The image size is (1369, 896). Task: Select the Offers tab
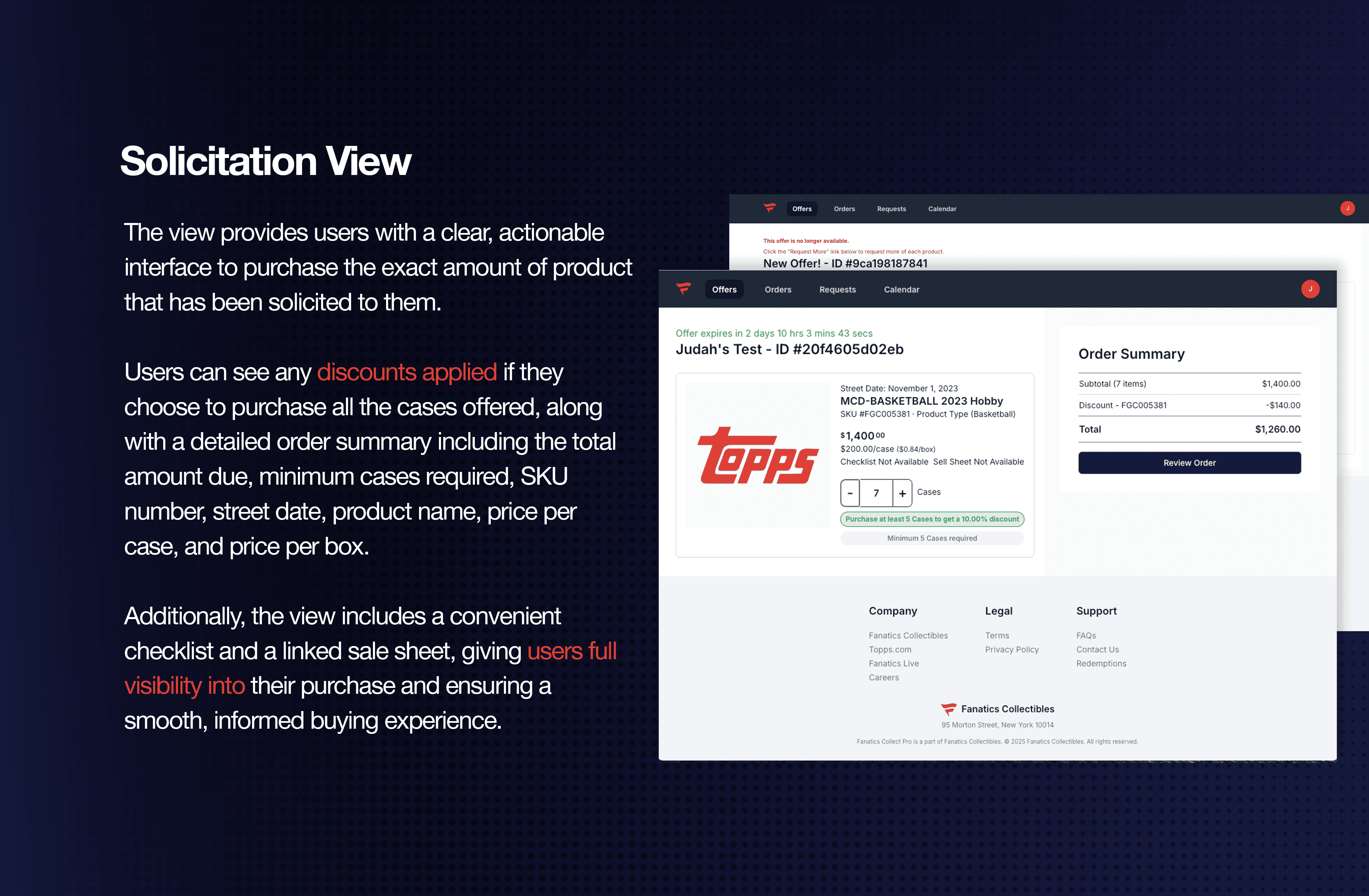pyautogui.click(x=724, y=289)
